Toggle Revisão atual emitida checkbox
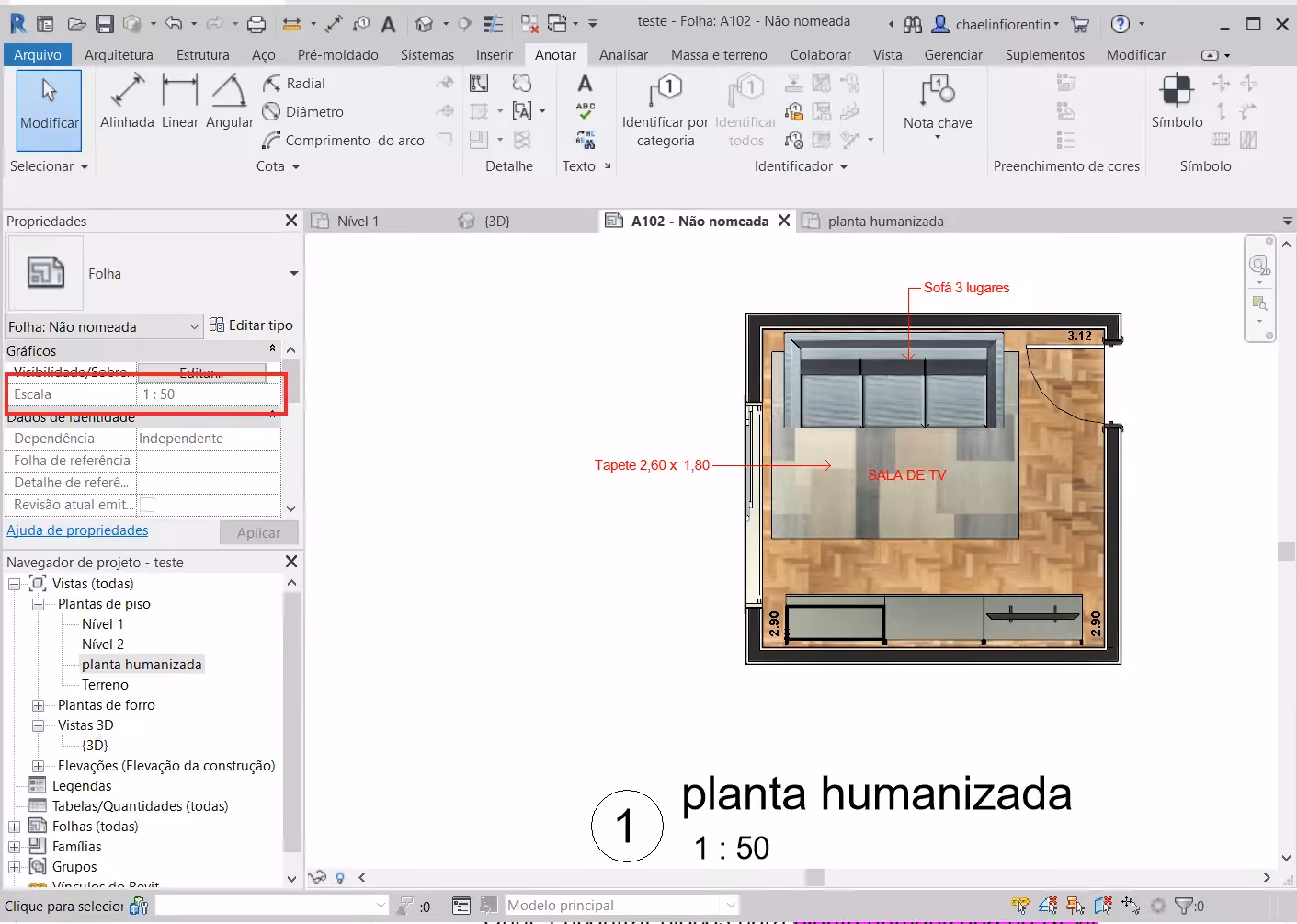1297x924 pixels. (147, 505)
